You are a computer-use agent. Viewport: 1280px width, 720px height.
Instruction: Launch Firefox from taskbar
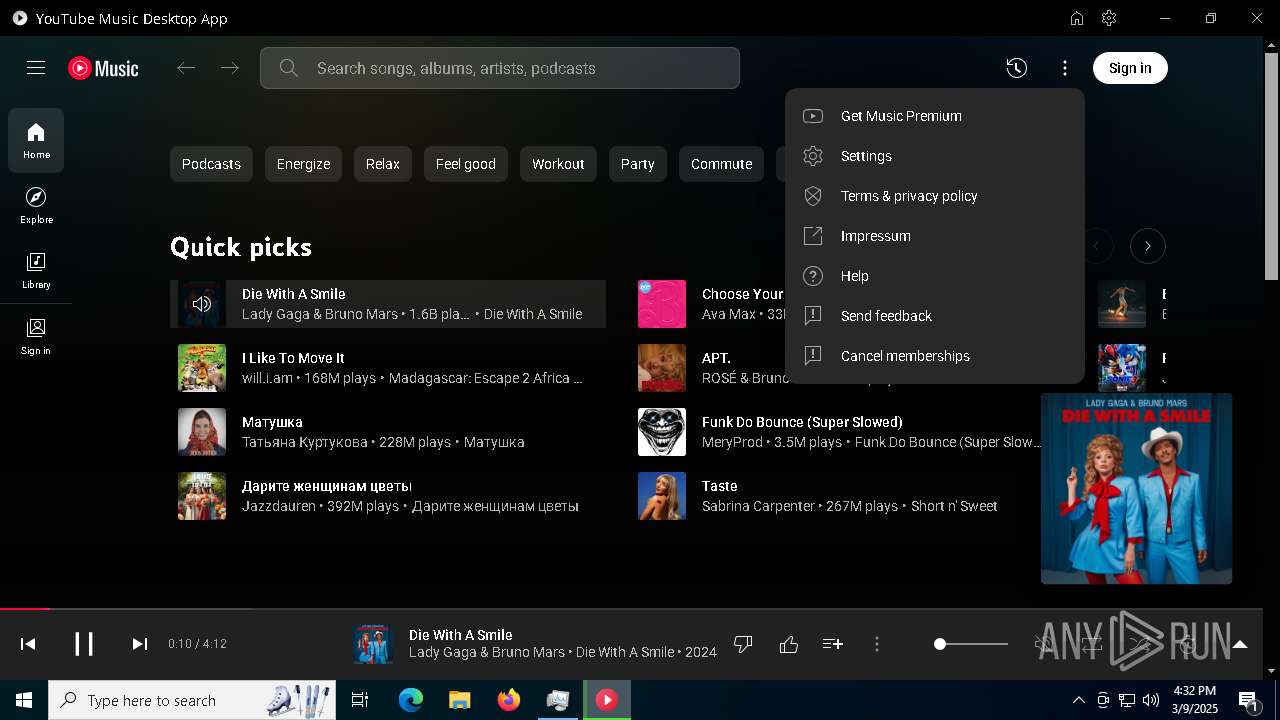click(x=509, y=700)
